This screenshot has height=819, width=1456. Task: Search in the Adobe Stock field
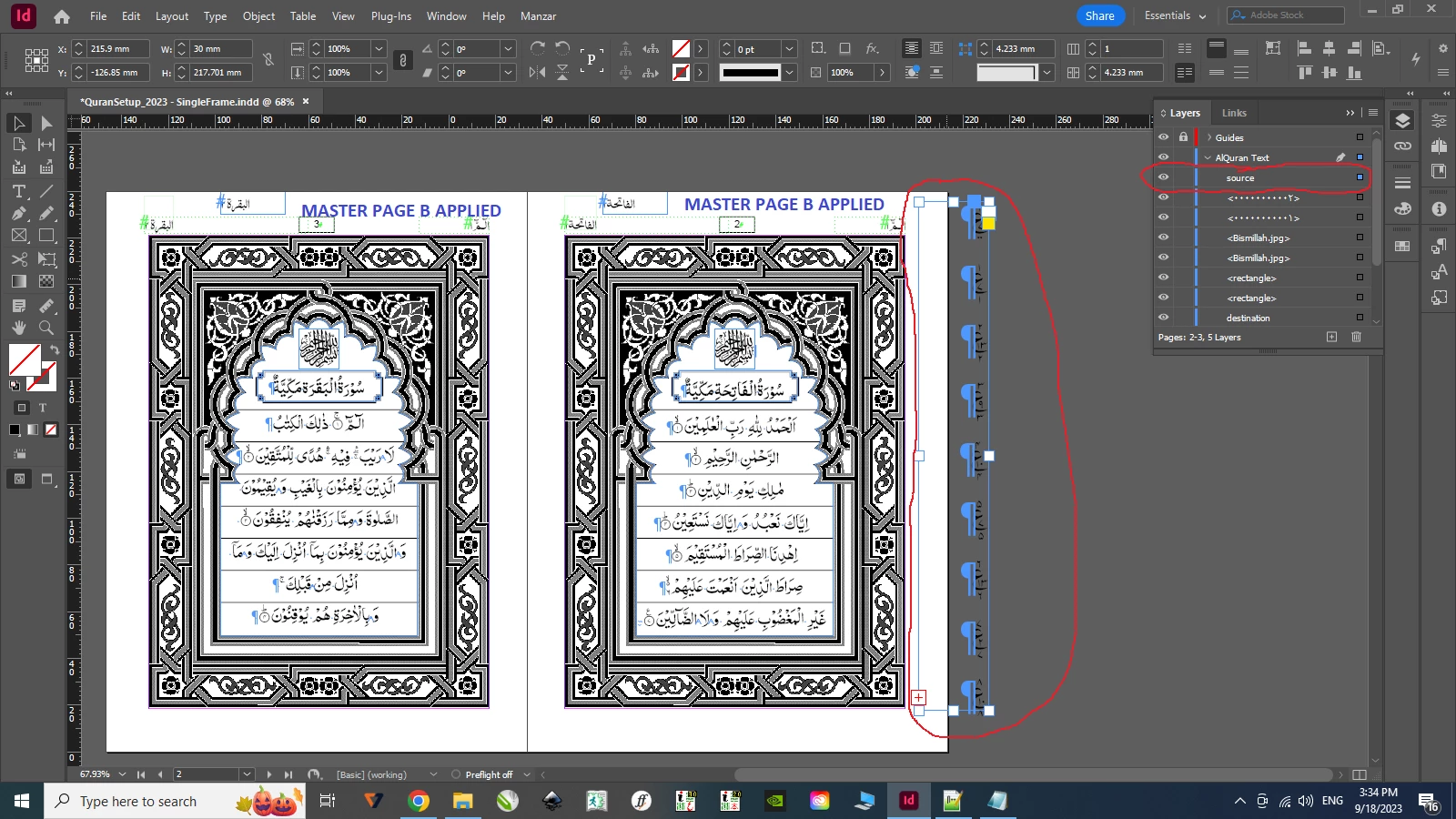tap(1286, 15)
